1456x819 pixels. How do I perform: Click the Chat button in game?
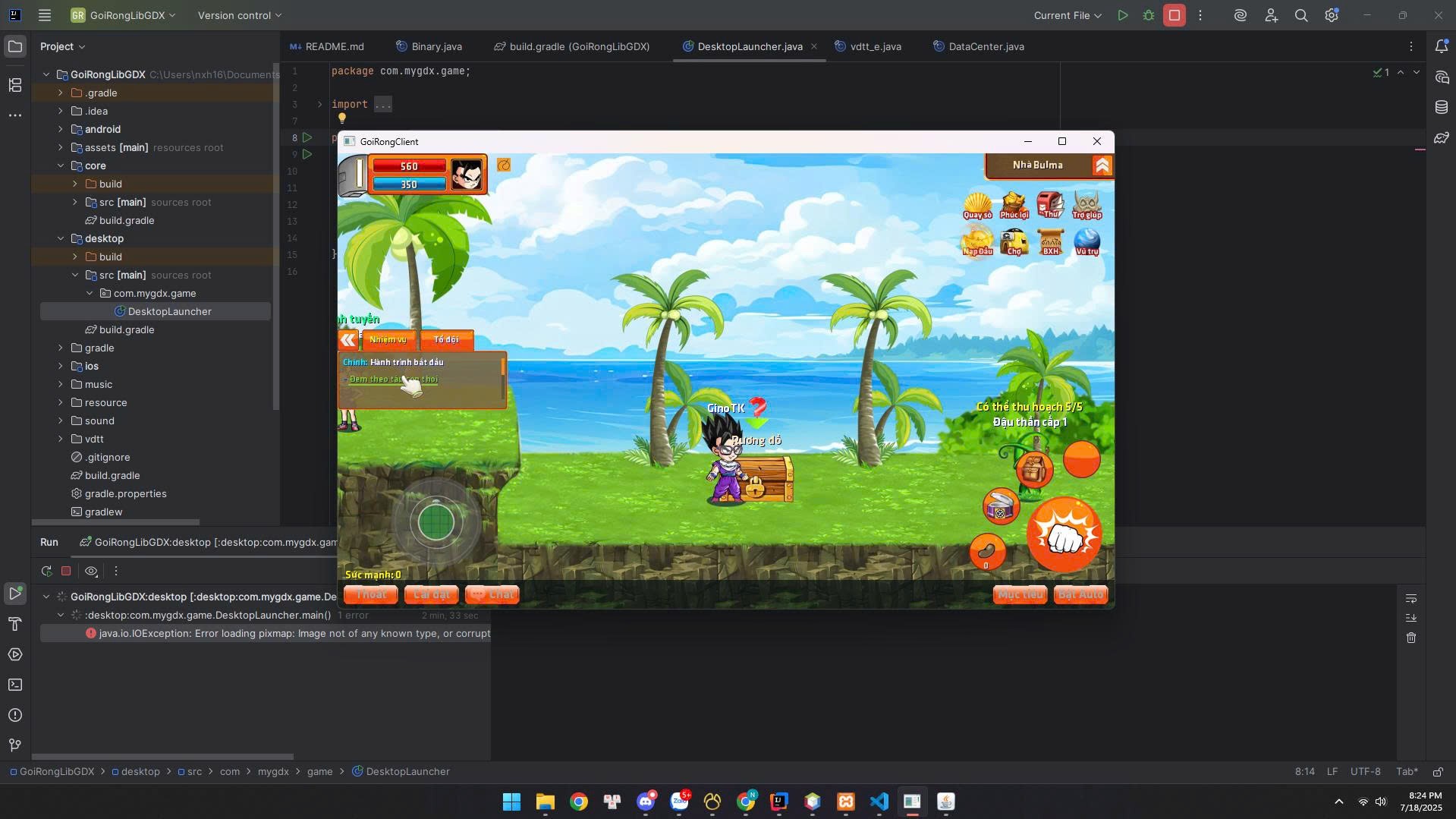point(492,594)
